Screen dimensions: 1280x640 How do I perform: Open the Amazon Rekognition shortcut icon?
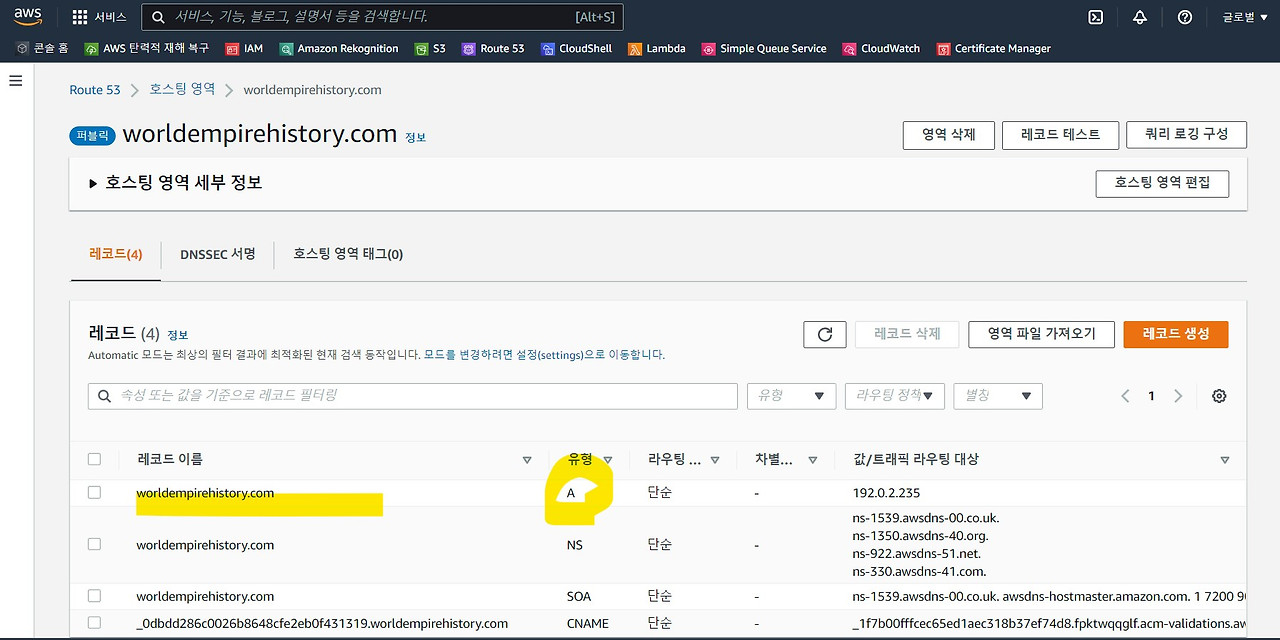coord(285,48)
